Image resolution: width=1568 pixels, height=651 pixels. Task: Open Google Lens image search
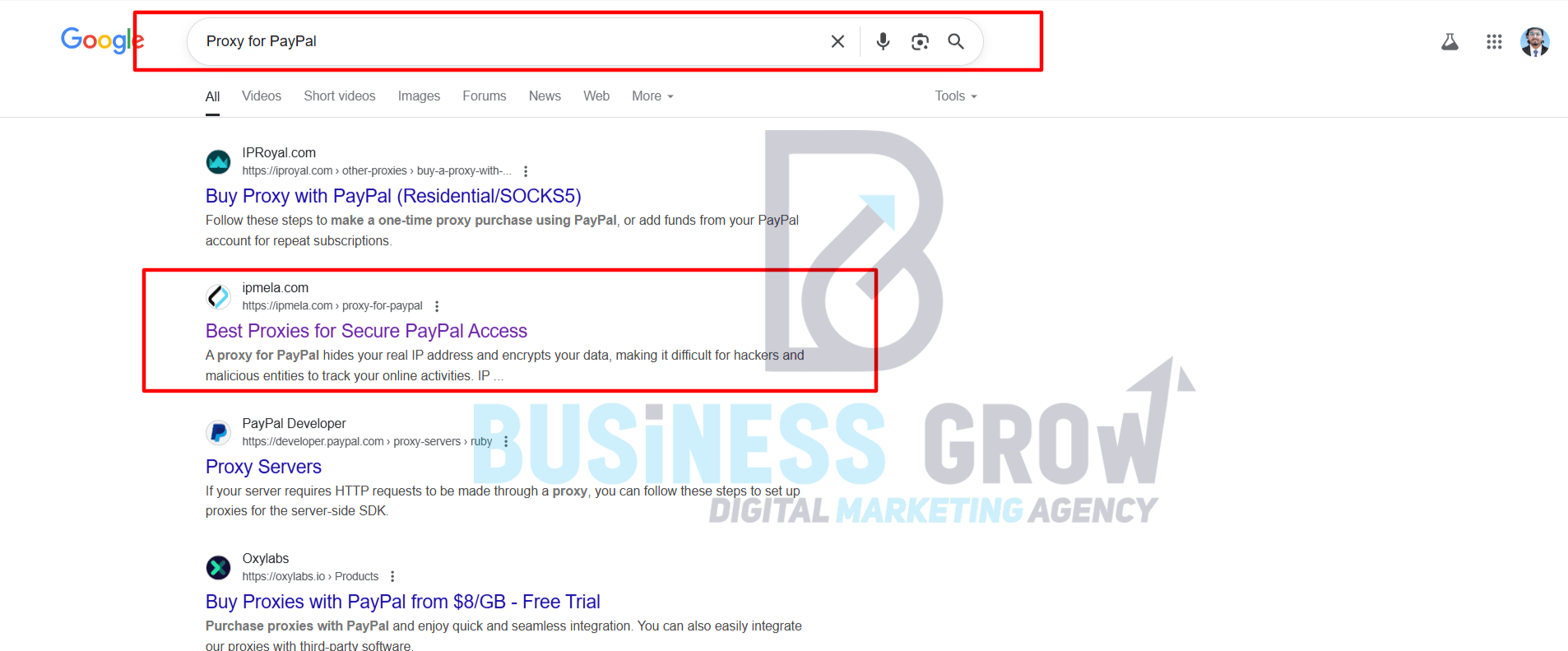(920, 41)
